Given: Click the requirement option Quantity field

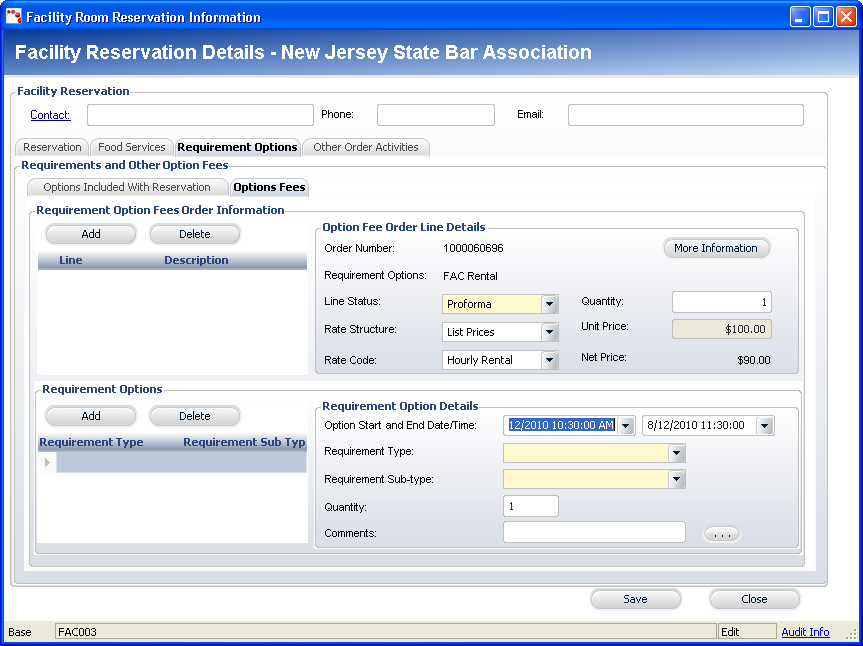Looking at the screenshot, I should point(531,506).
